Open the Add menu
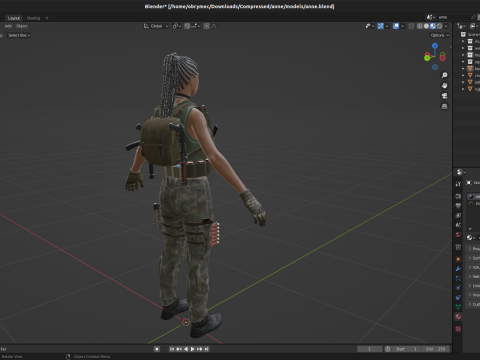480x360 pixels. (8, 26)
